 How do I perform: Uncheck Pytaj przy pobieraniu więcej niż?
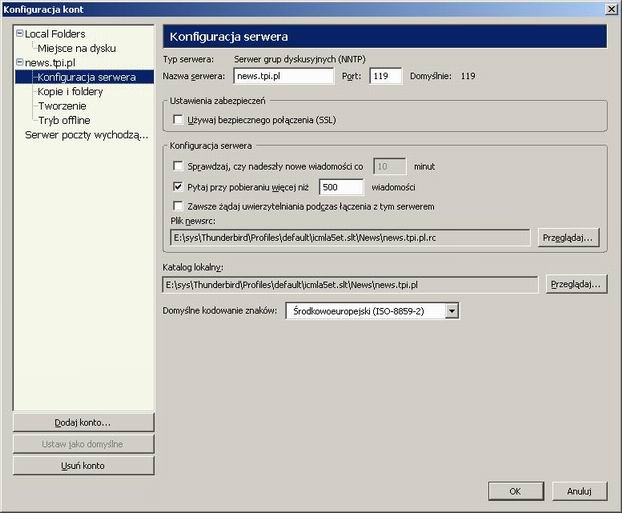pyautogui.click(x=178, y=187)
